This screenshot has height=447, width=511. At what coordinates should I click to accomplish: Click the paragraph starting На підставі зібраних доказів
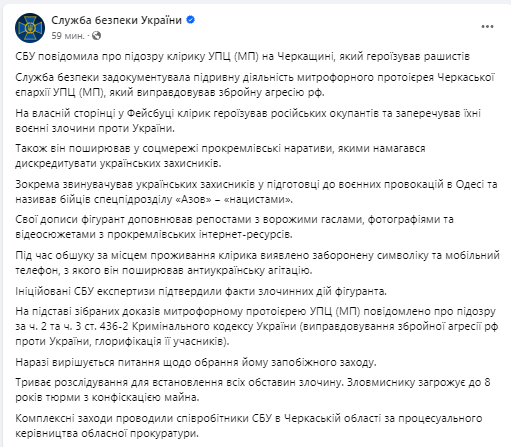tap(257, 326)
